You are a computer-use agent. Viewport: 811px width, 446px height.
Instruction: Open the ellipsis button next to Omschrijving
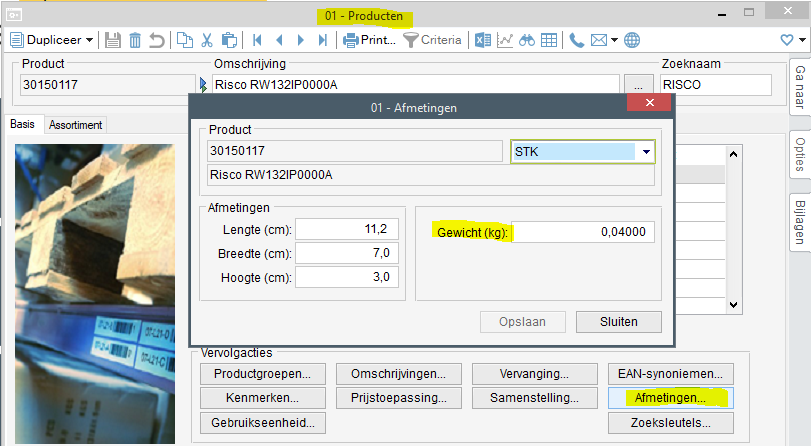pyautogui.click(x=638, y=85)
